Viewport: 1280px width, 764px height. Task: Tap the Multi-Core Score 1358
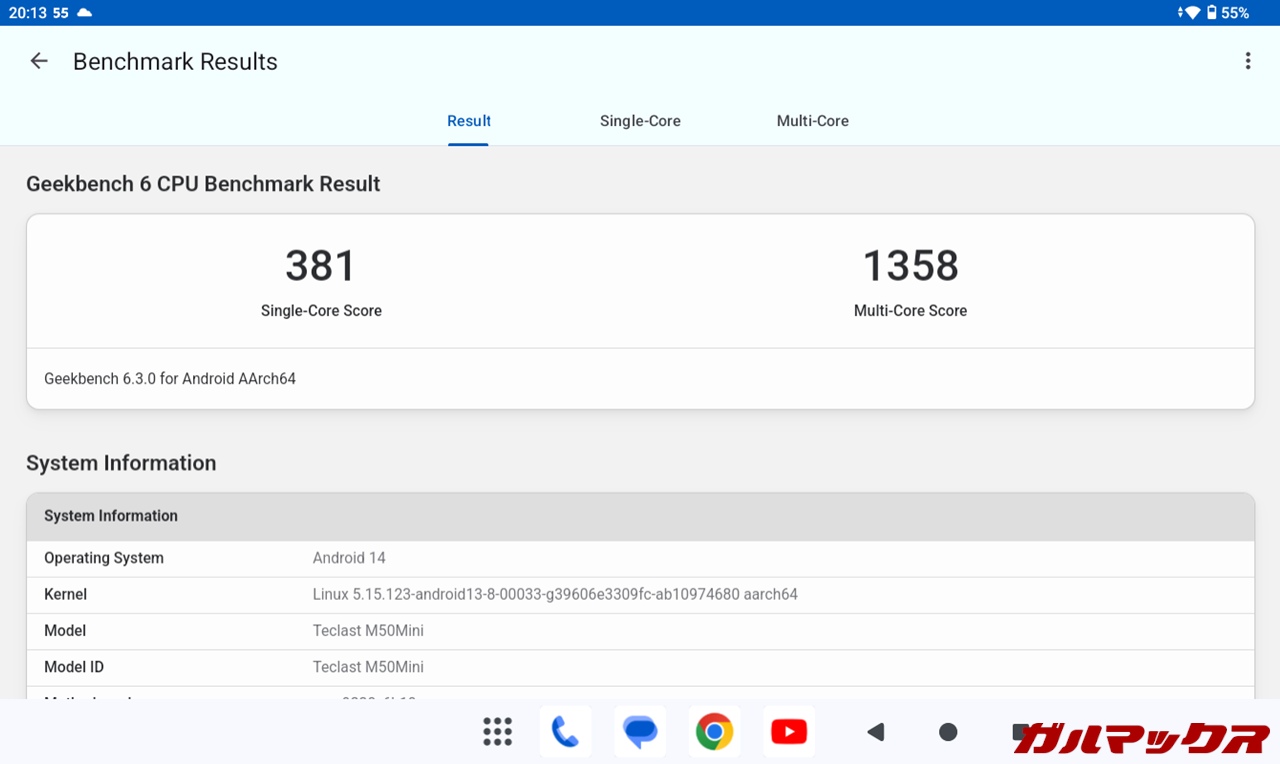point(910,266)
